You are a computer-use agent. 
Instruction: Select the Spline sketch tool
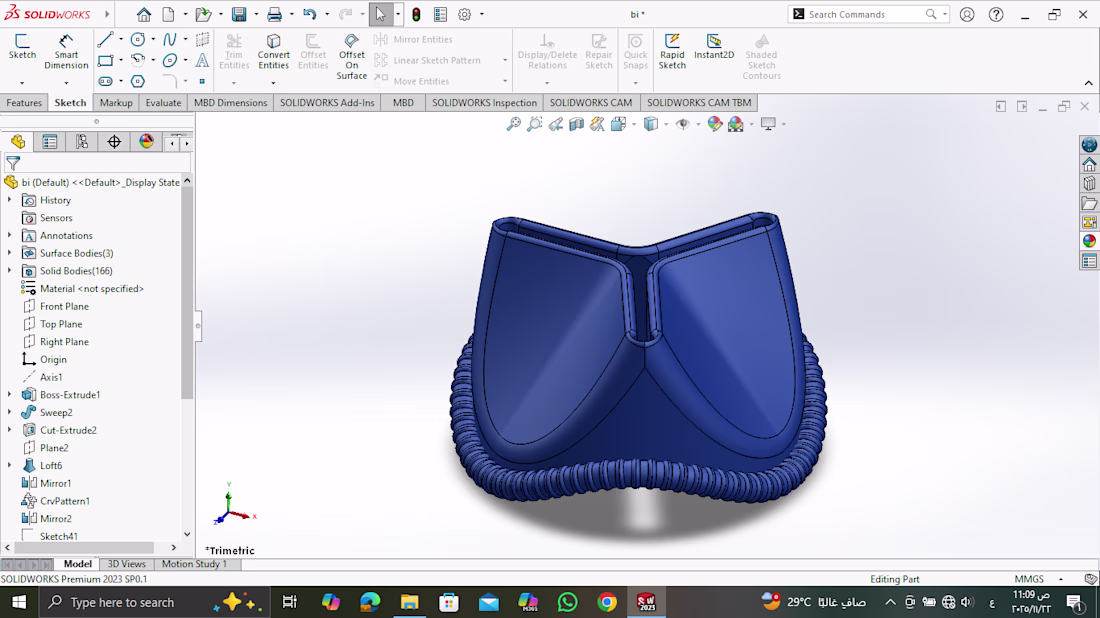170,39
